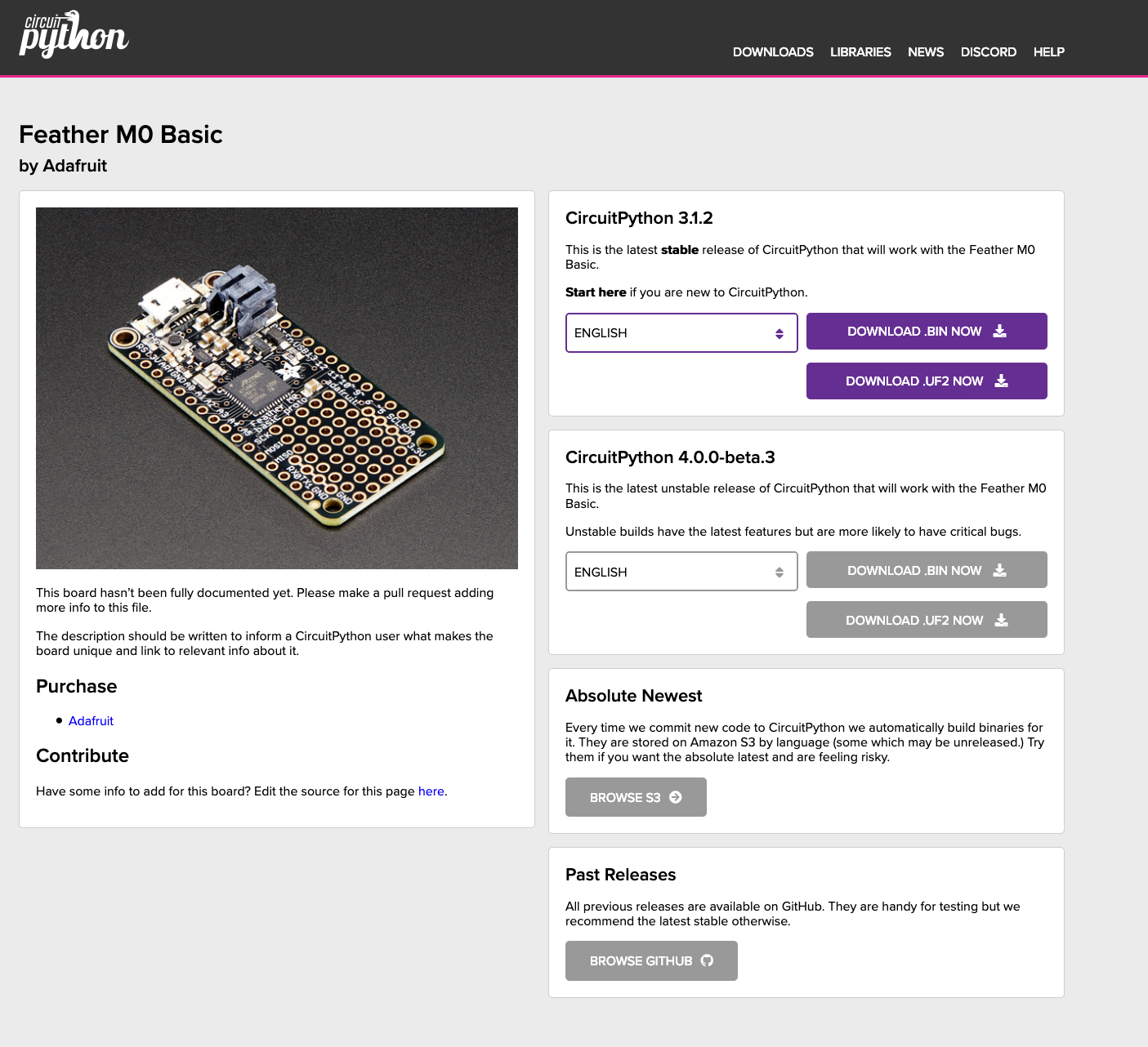Open the Feather M0 Basic board photo

click(277, 388)
